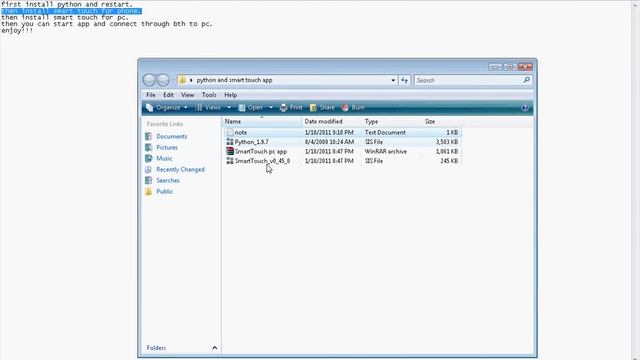Open the Edit menu
640x360 pixels.
pyautogui.click(x=168, y=95)
